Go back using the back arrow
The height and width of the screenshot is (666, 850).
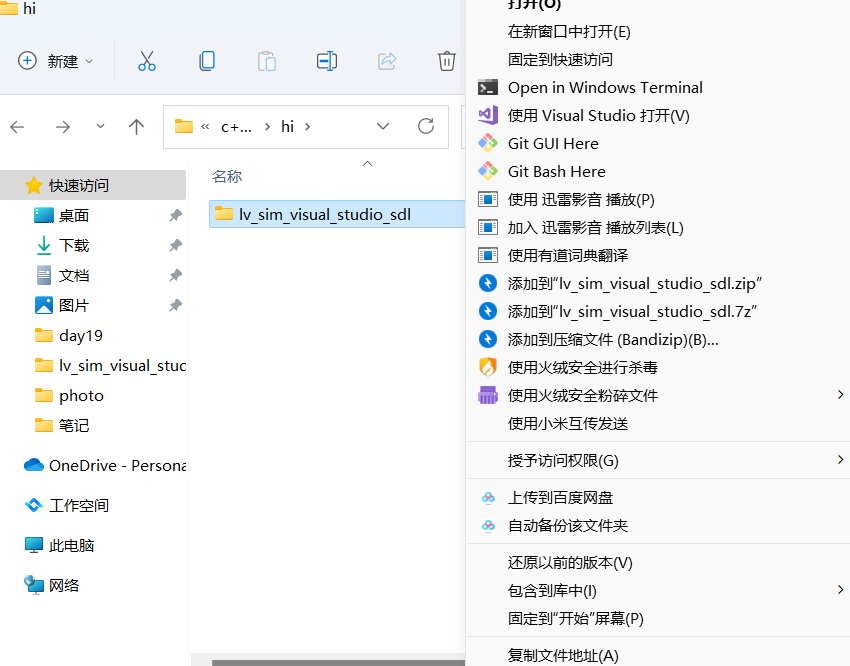[x=18, y=126]
